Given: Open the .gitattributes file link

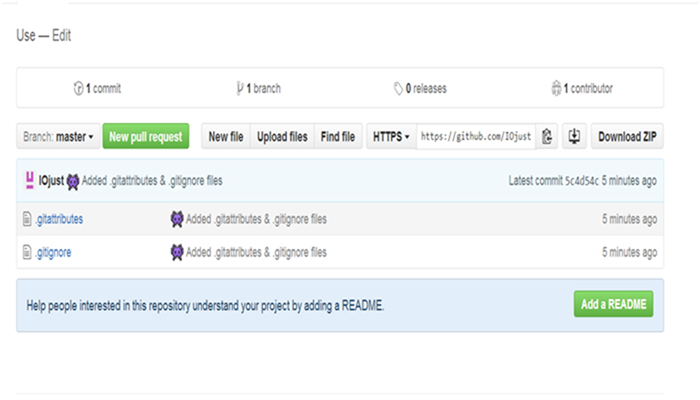Looking at the screenshot, I should pyautogui.click(x=59, y=219).
